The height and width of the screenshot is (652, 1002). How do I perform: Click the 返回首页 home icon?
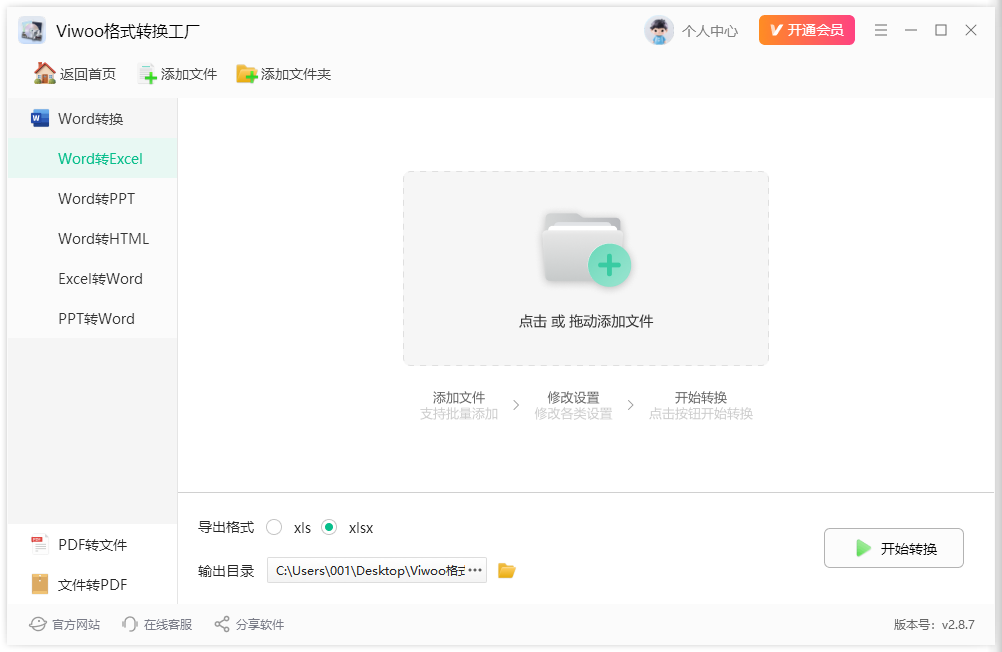(x=44, y=73)
